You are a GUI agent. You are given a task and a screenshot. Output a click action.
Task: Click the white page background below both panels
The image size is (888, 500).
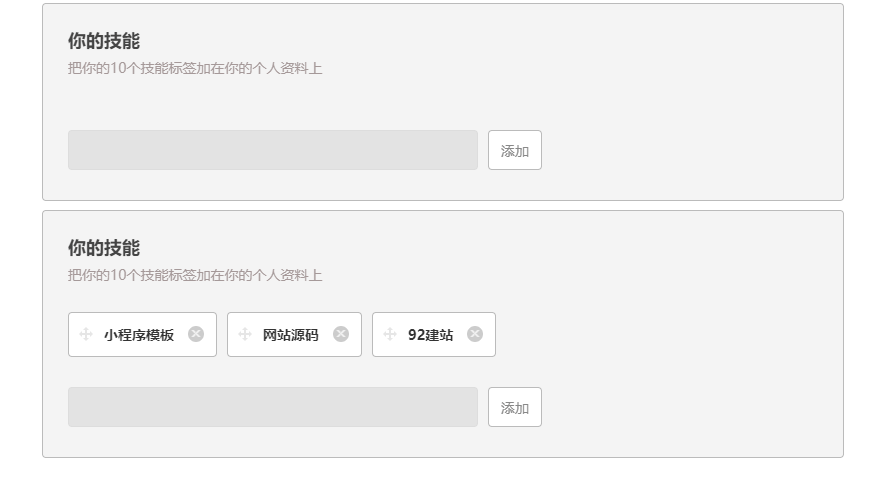[444, 480]
